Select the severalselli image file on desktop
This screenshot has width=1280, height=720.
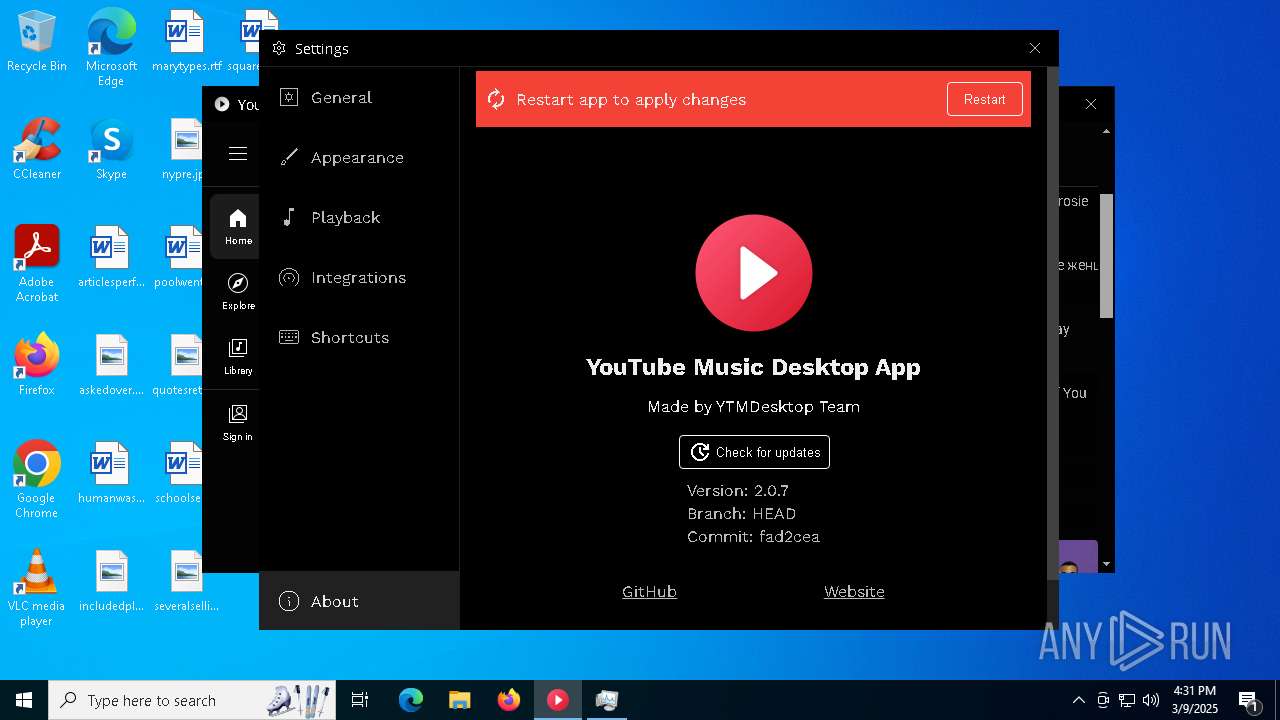point(186,581)
